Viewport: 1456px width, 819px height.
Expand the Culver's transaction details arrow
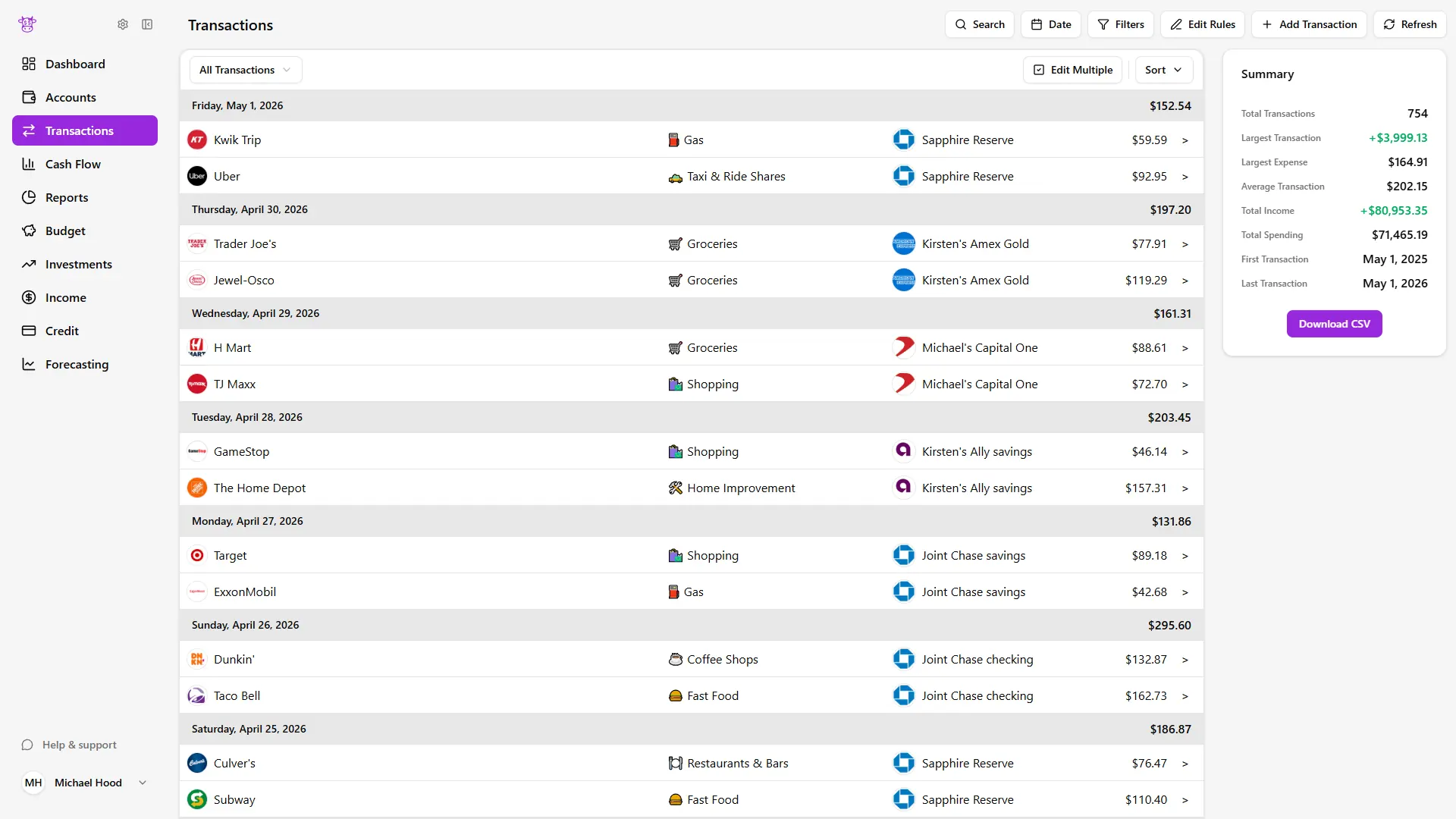coord(1185,764)
